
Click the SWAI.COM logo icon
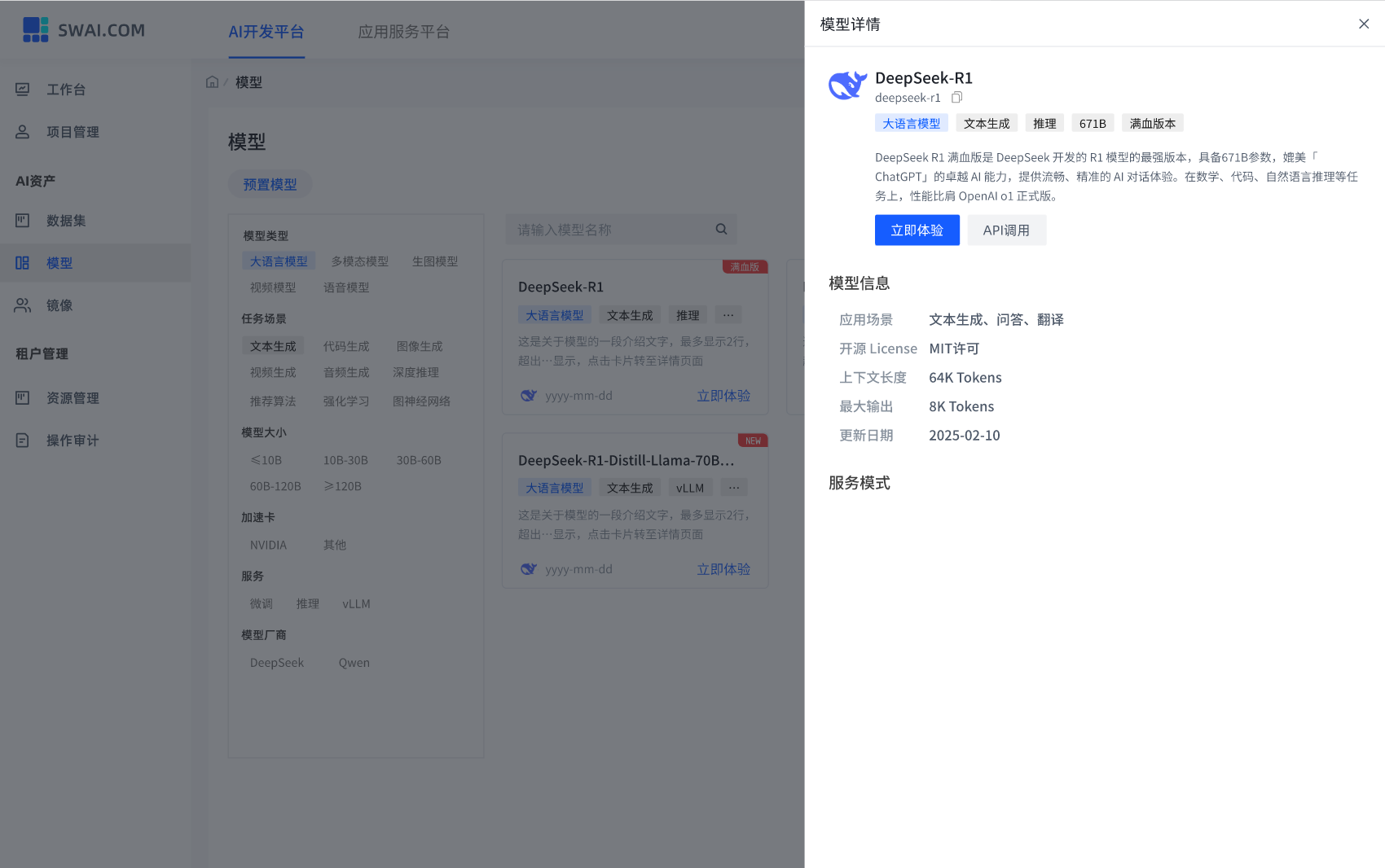click(x=36, y=29)
